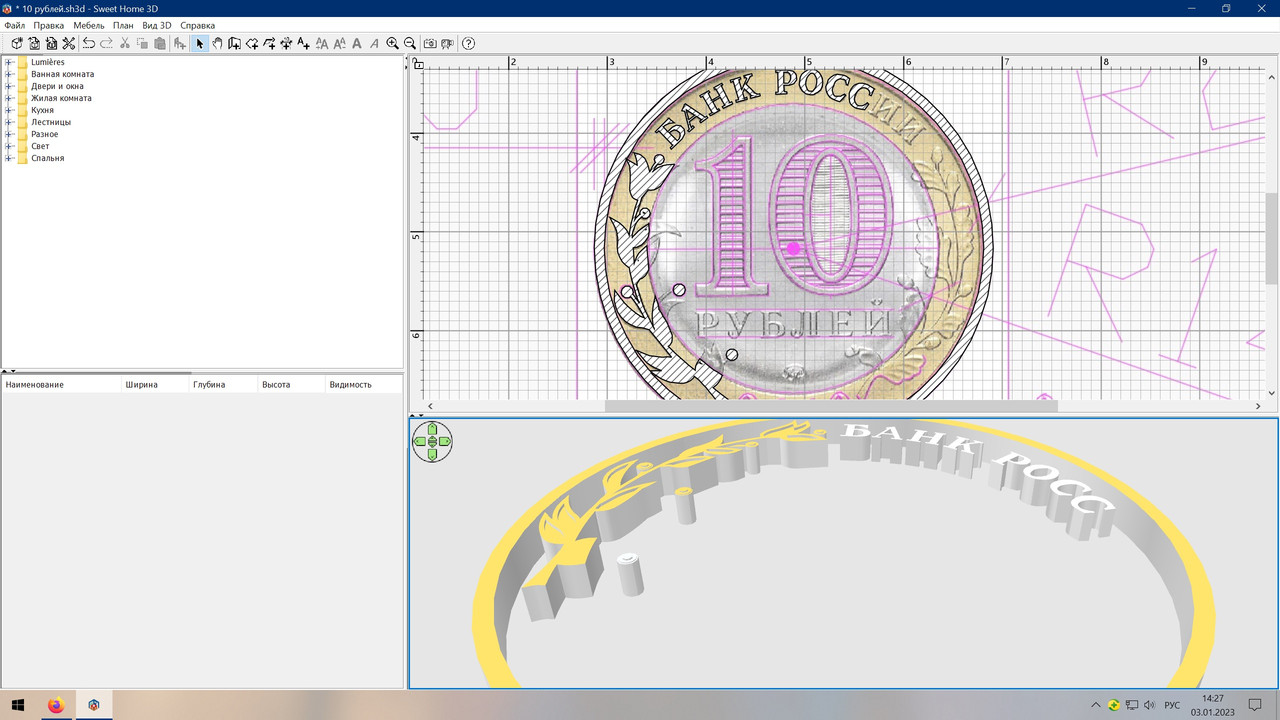
Task: Activate the Pan hand tool
Action: pos(217,43)
